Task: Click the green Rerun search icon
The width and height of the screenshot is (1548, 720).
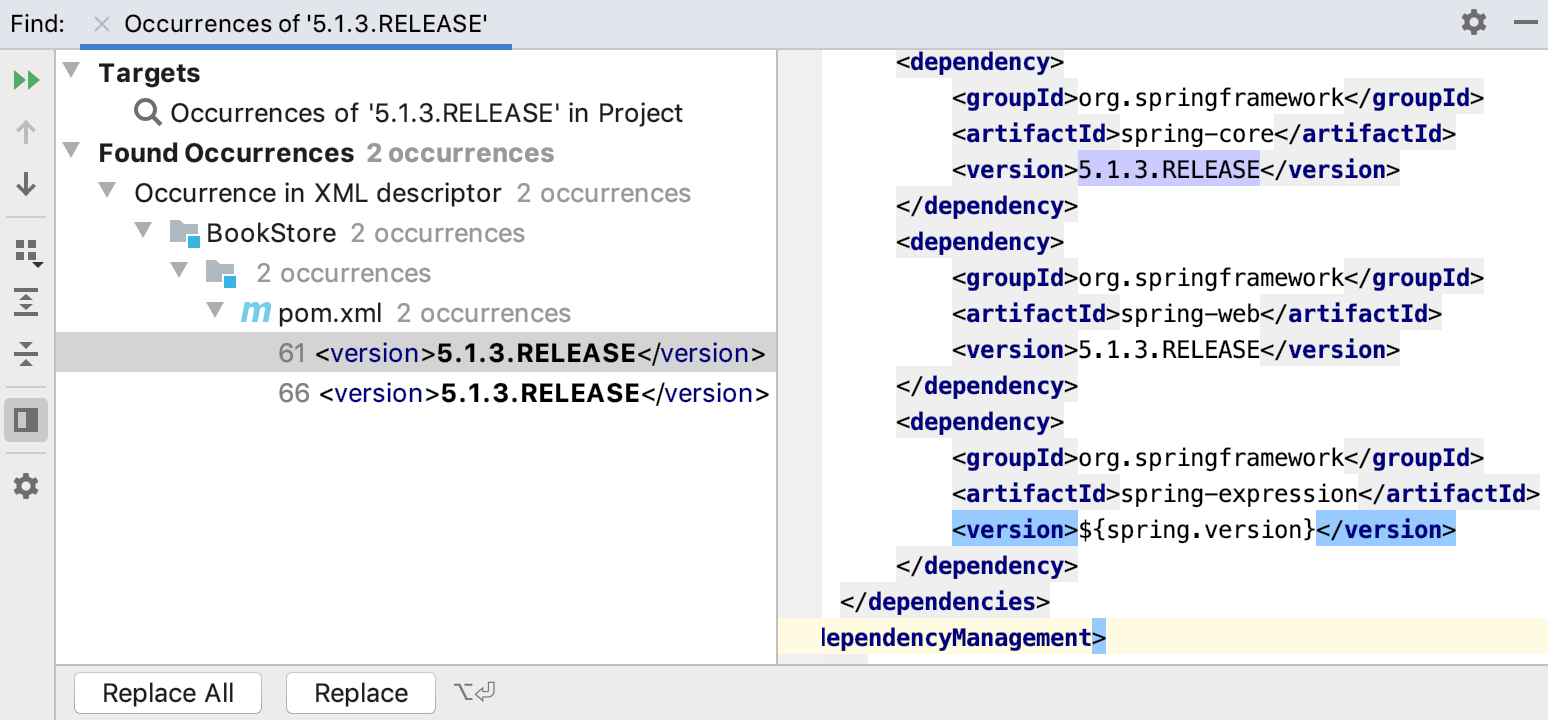Action: pos(27,80)
